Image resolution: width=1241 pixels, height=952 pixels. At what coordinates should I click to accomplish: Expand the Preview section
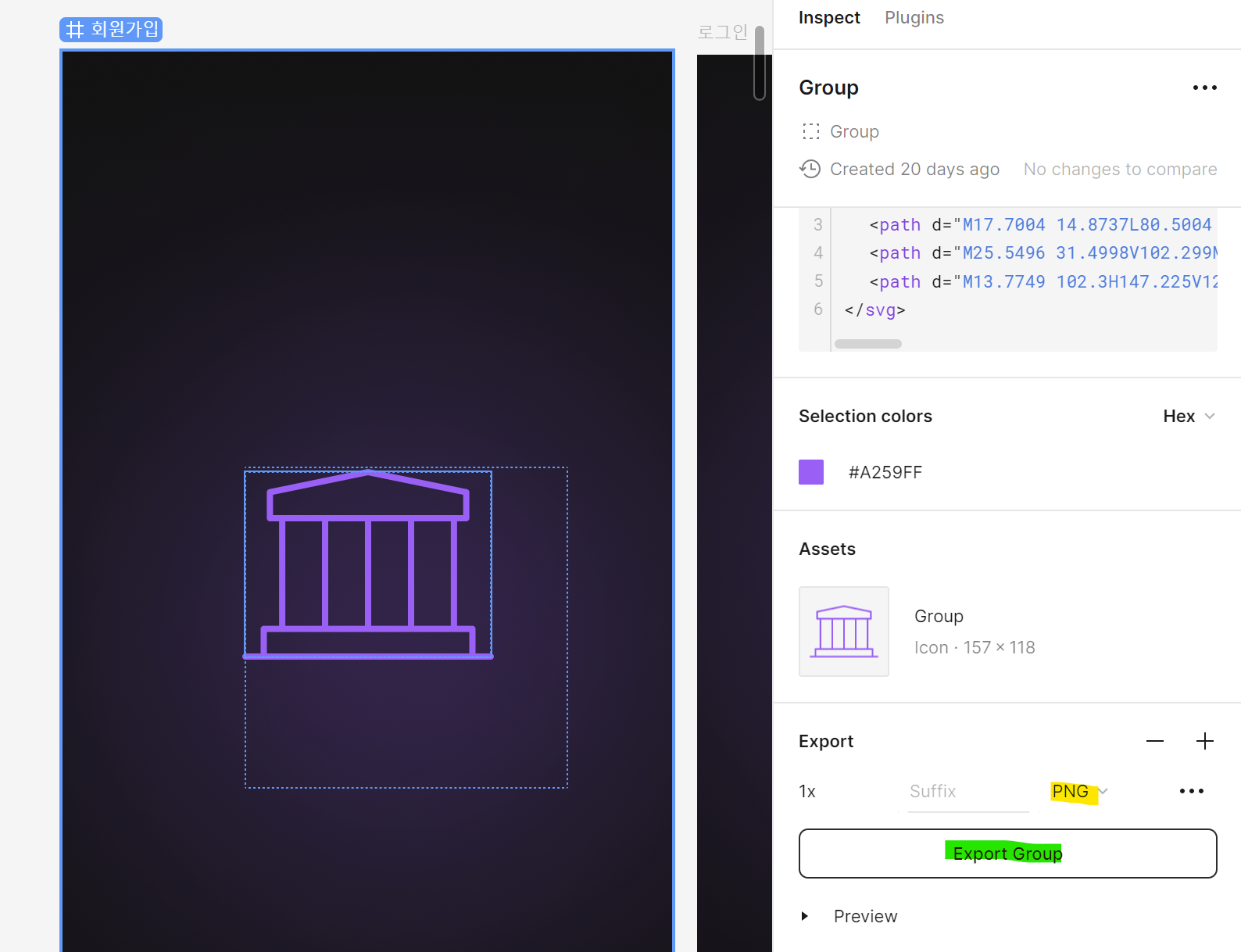[805, 916]
